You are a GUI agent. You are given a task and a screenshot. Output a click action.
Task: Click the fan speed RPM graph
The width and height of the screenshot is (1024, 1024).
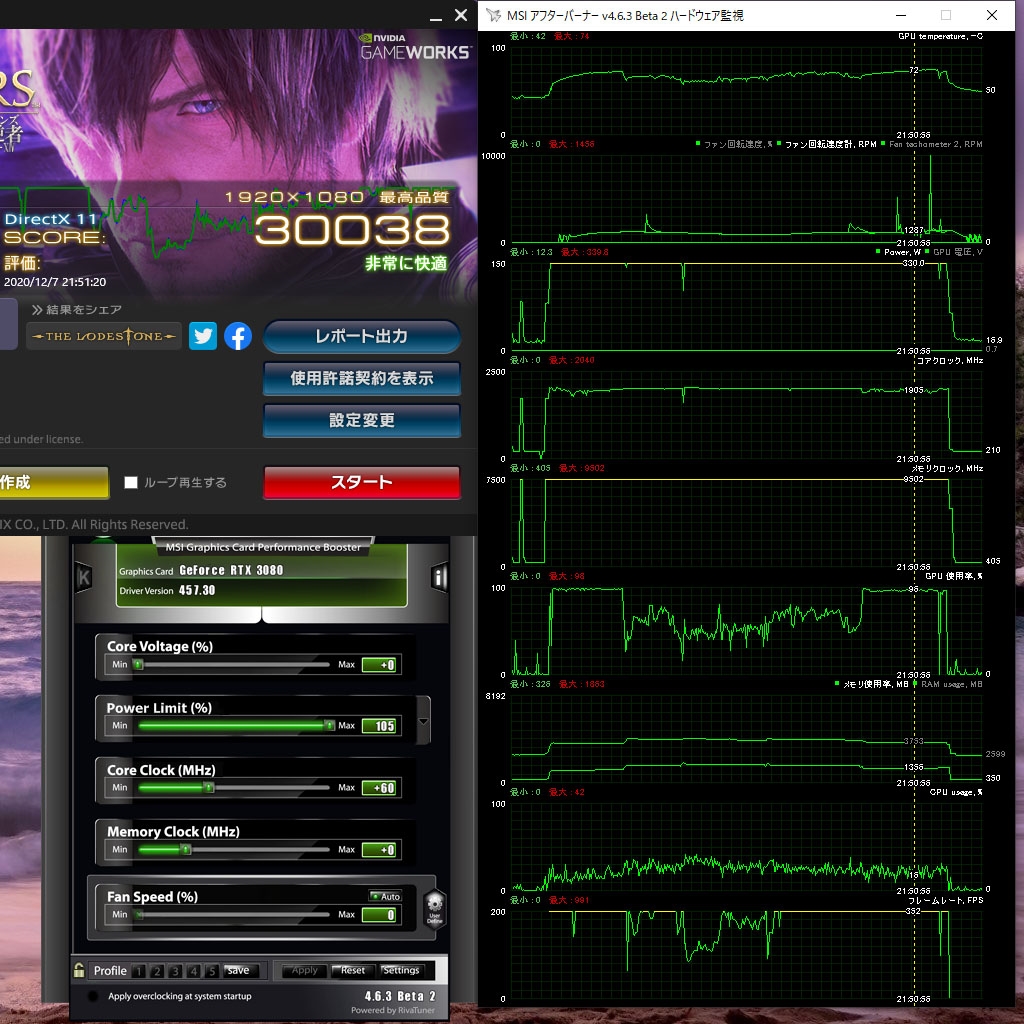[746, 199]
